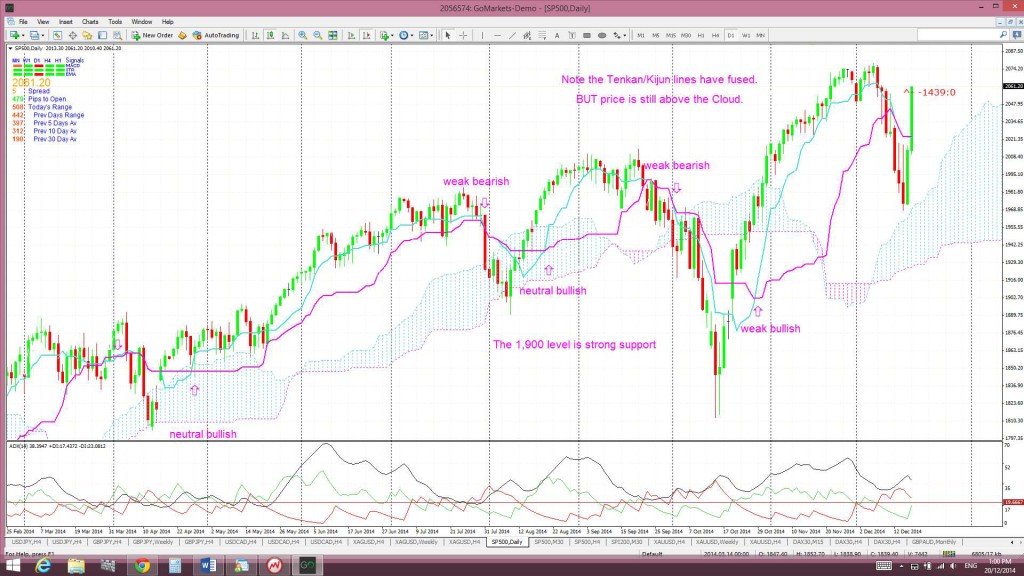
Task: Select the text label tool
Action: tap(572, 35)
